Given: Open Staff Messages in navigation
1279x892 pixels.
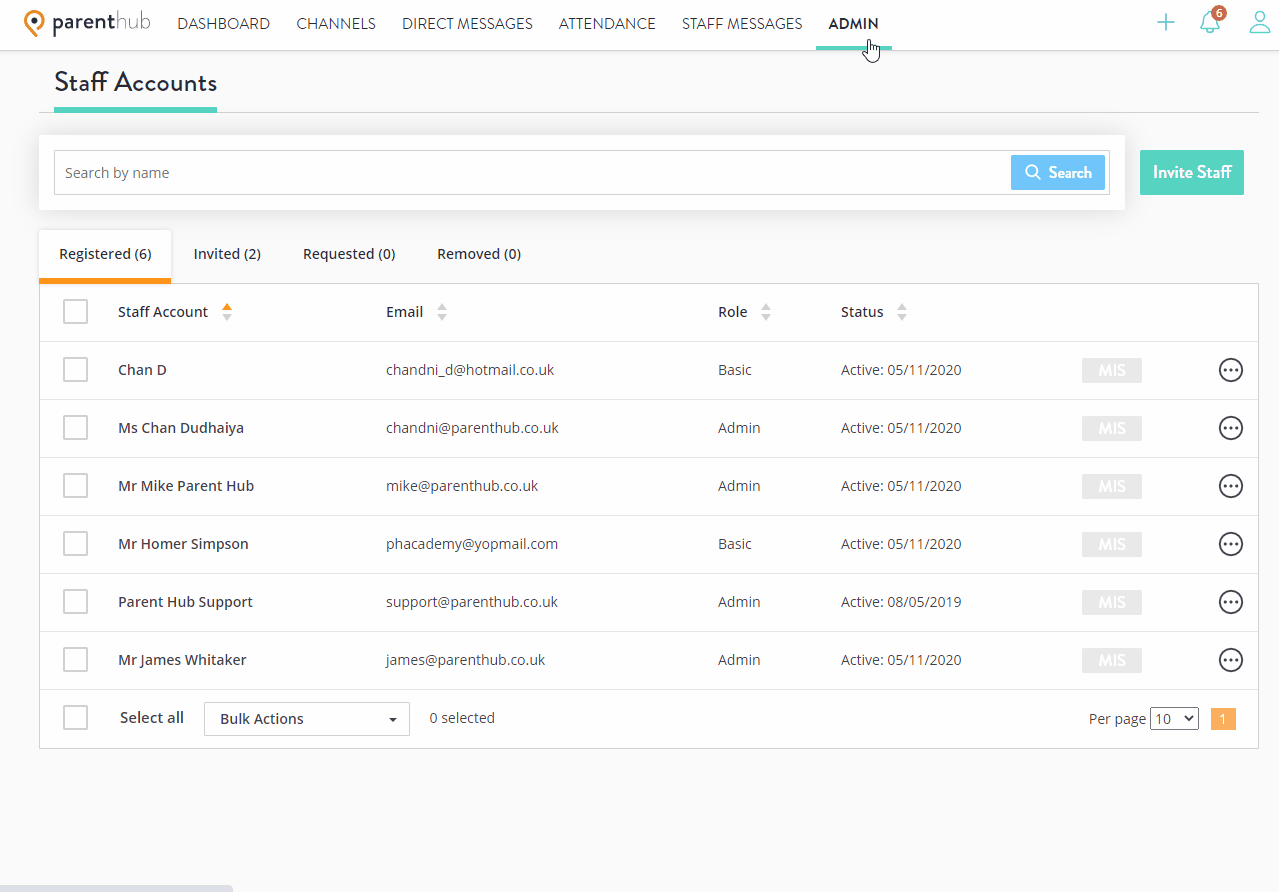Looking at the screenshot, I should (742, 24).
